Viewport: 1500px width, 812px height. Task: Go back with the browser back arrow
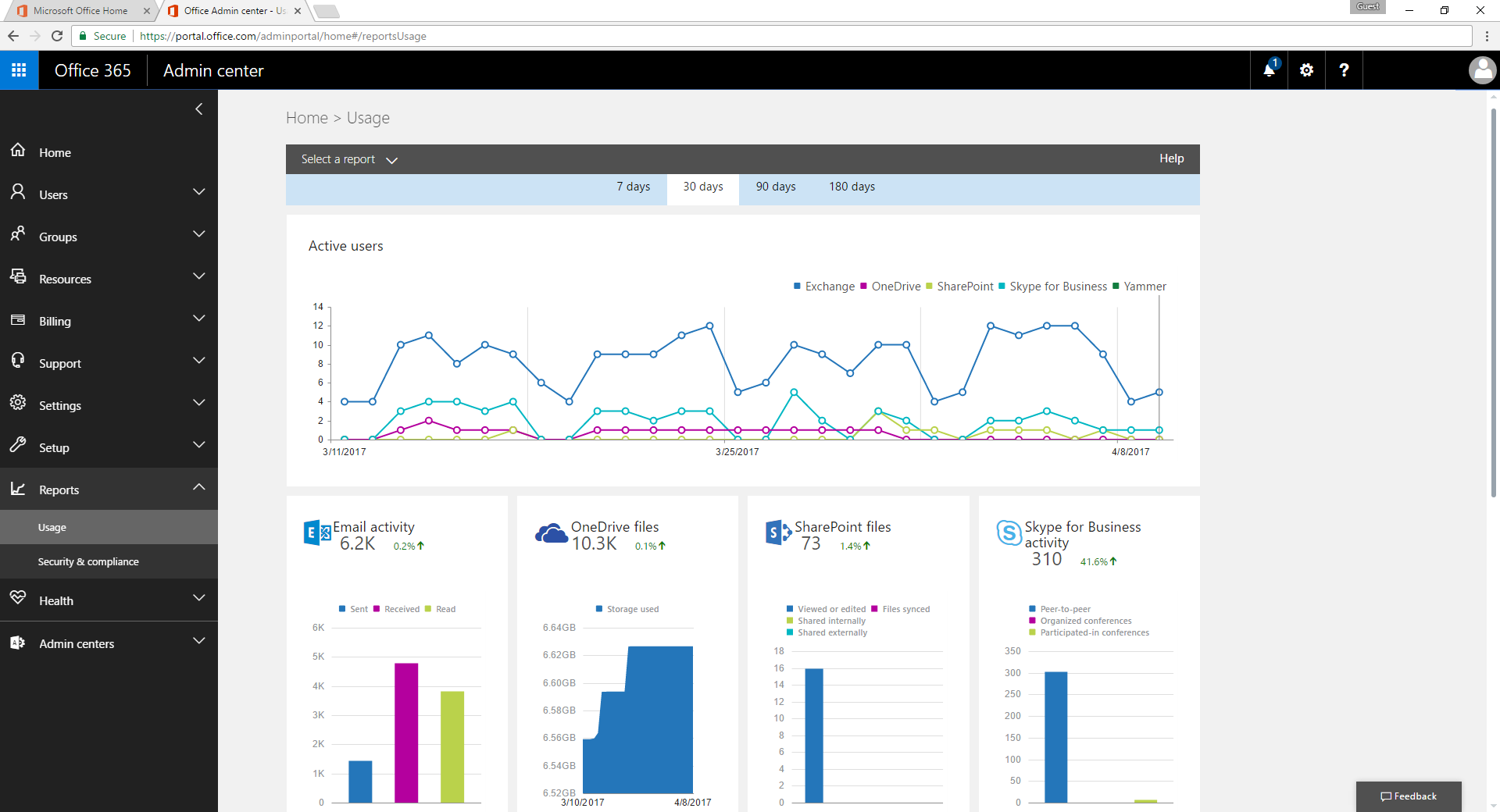pyautogui.click(x=13, y=36)
